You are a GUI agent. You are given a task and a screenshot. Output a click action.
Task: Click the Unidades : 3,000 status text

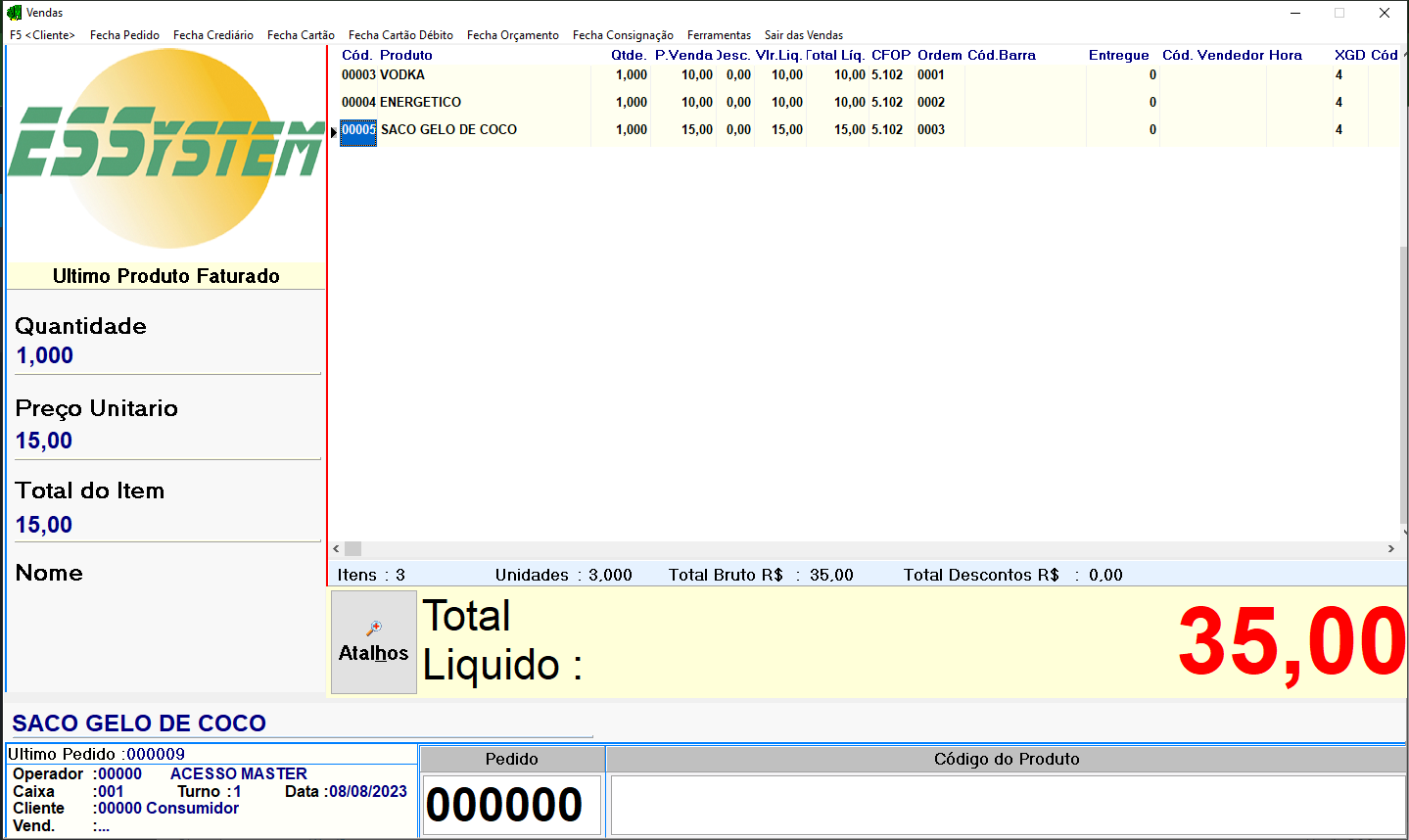coord(563,575)
